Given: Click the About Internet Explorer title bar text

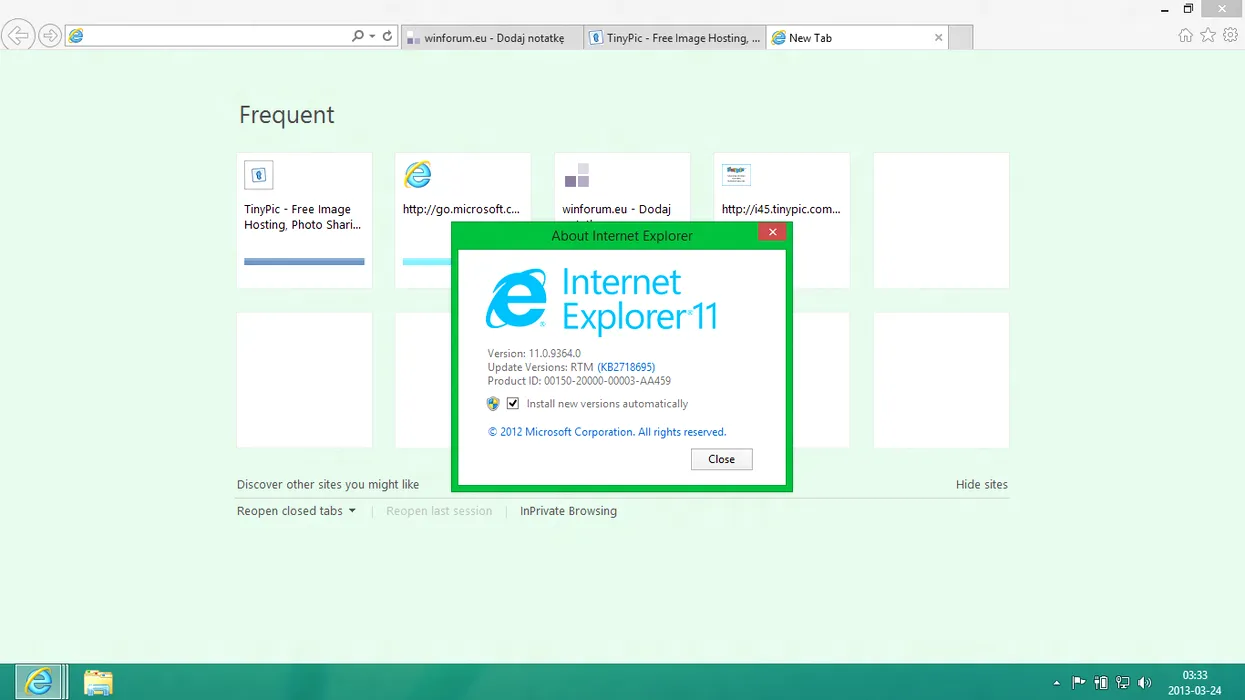Looking at the screenshot, I should pyautogui.click(x=622, y=236).
